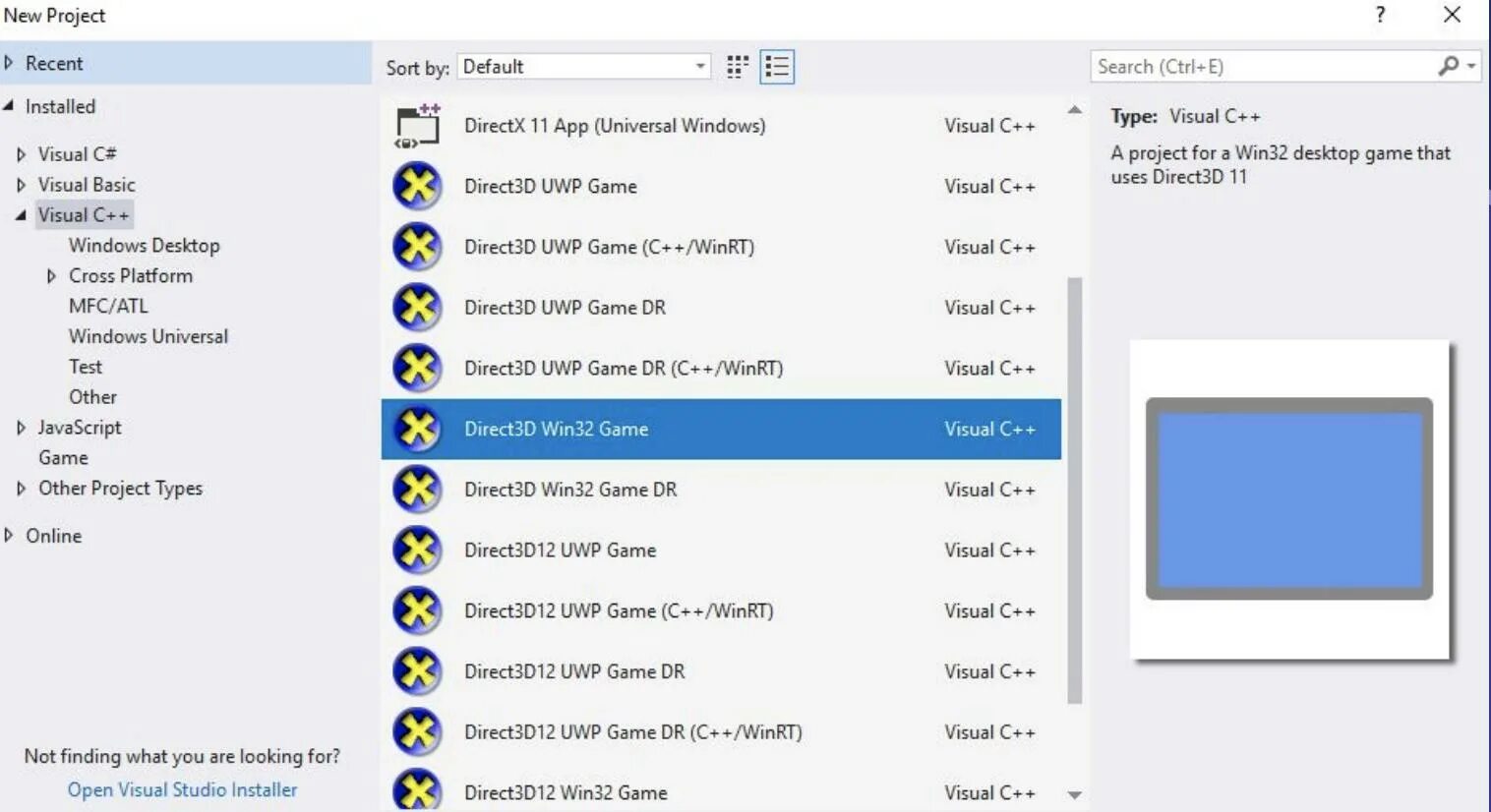The image size is (1491, 812).
Task: Collapse the Installed section
Action: pos(9,106)
